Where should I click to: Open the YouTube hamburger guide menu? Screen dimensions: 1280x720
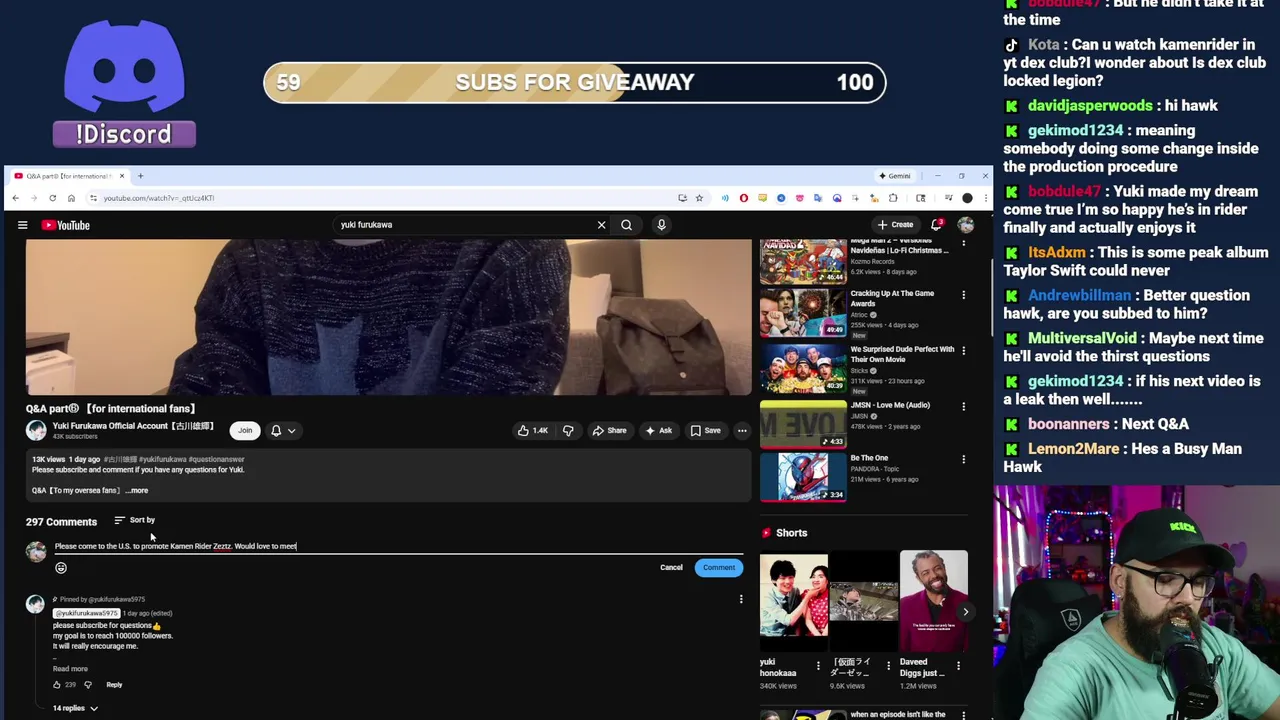(x=22, y=225)
